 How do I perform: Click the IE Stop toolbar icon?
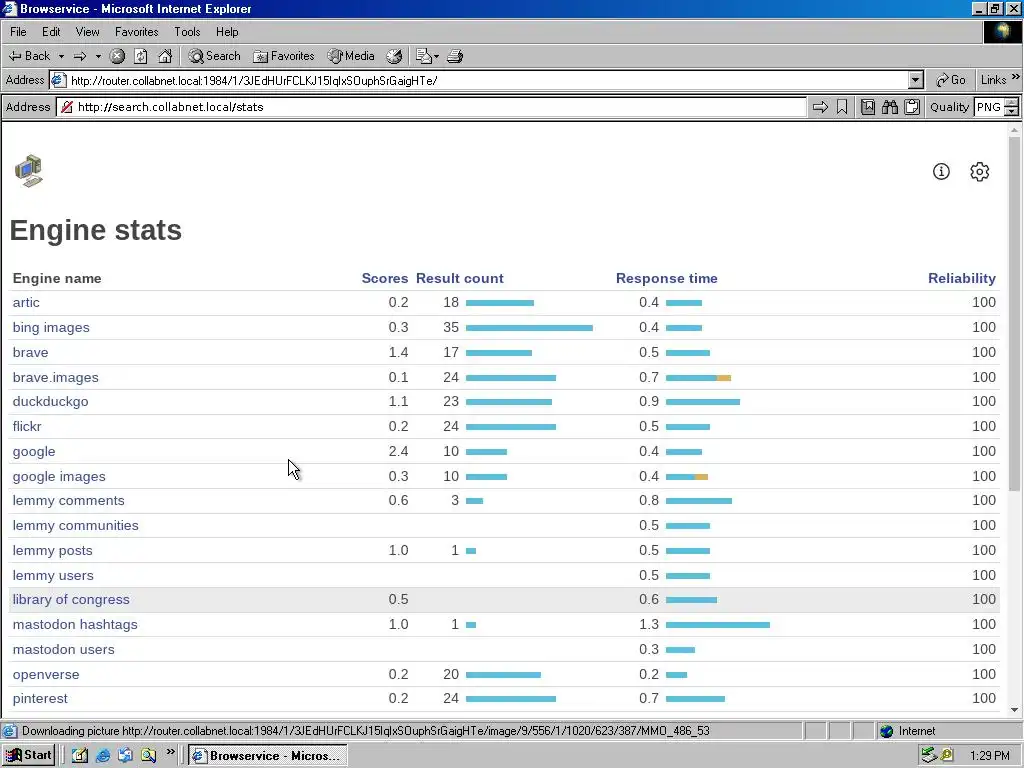point(117,56)
